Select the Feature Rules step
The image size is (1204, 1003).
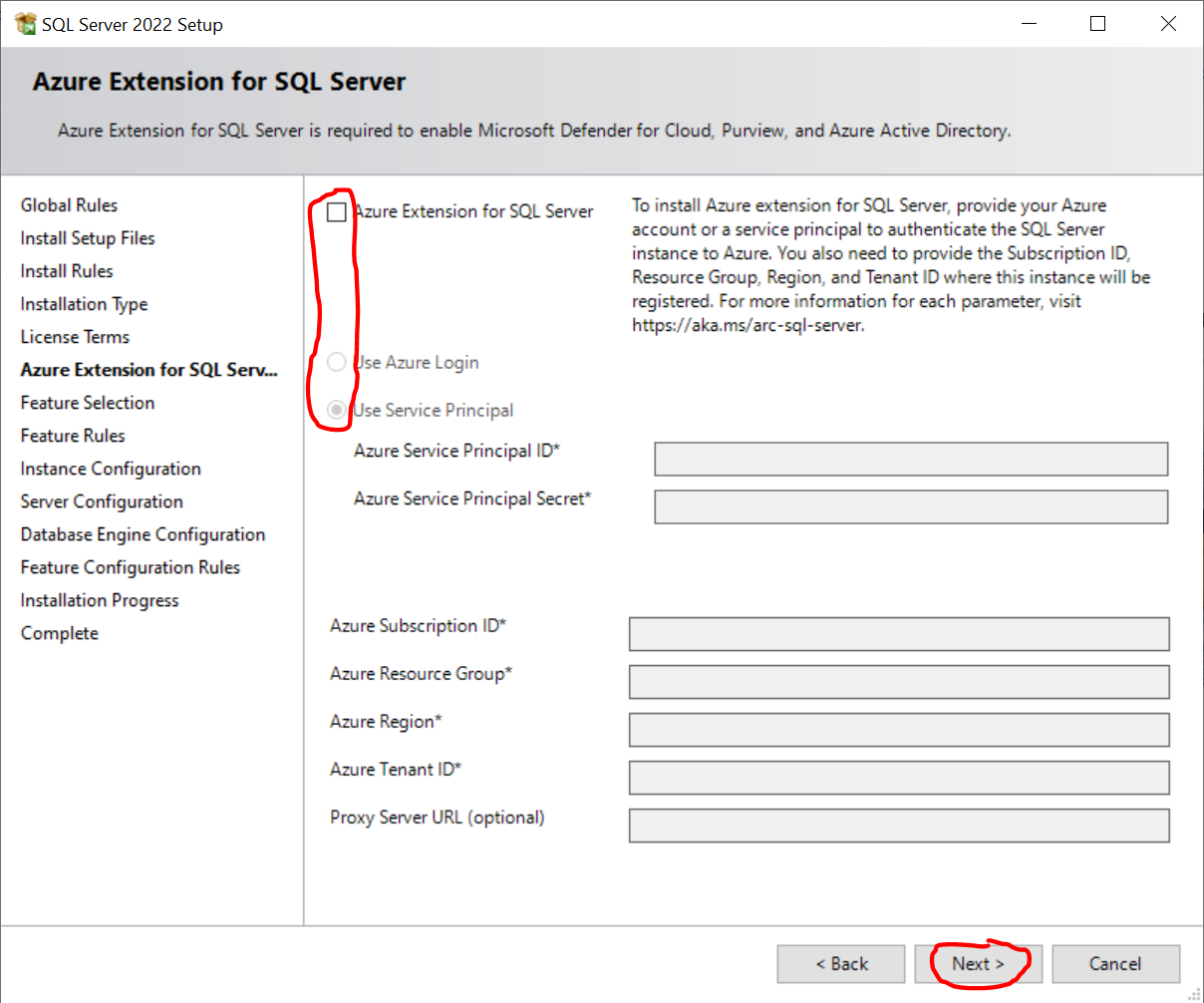click(x=73, y=436)
